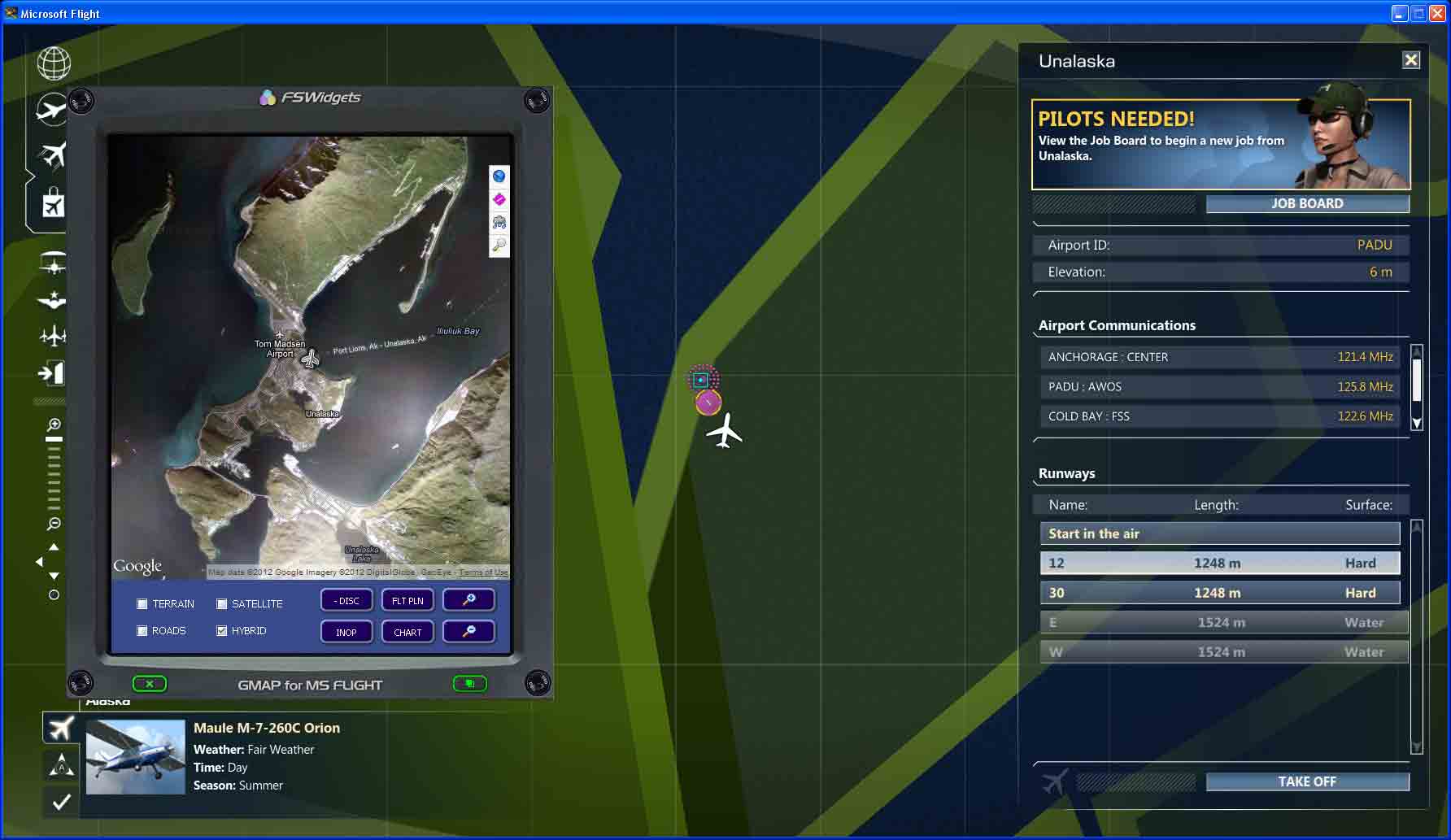Click the Pilots Needed banner
Viewport: 1451px width, 840px height.
point(1221,145)
